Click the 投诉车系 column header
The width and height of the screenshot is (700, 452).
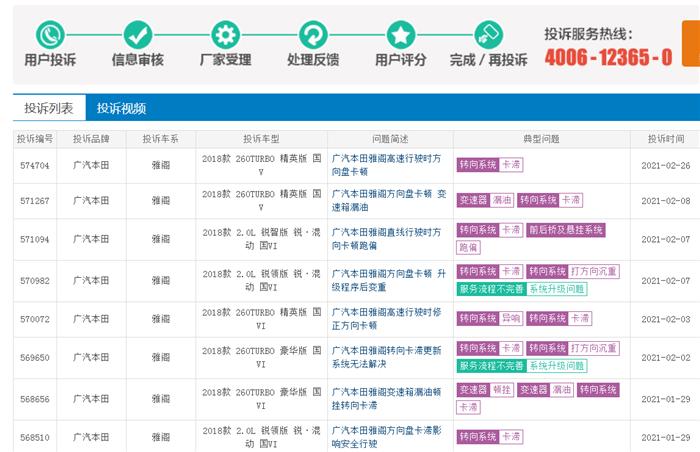(x=160, y=139)
